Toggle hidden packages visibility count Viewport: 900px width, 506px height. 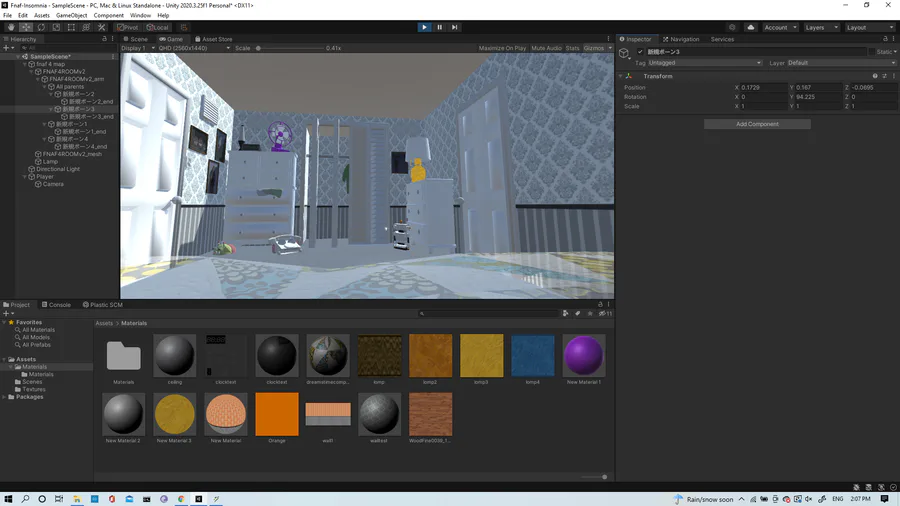click(606, 313)
